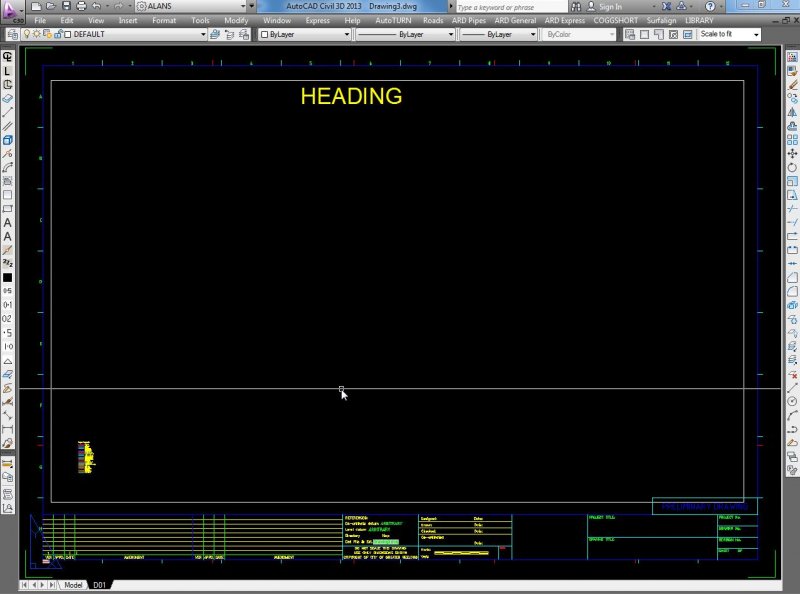Click the Make Object's Layer Current icon
The width and height of the screenshot is (800, 594).
coord(215,34)
